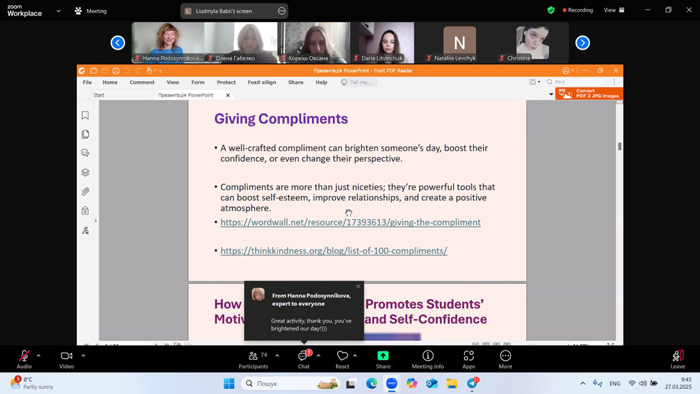This screenshot has height=394, width=700.
Task: Click the green Share screen icon
Action: tap(383, 356)
